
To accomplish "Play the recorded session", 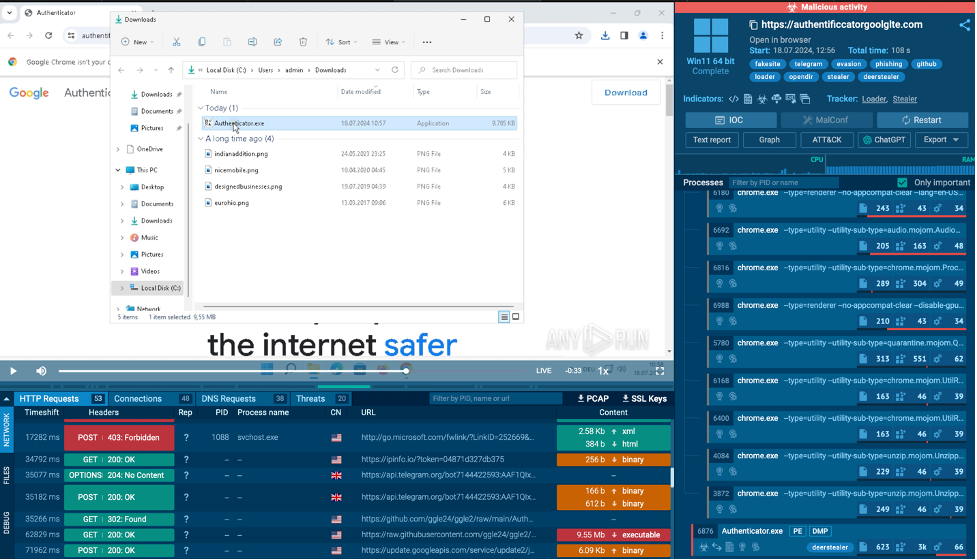I will (13, 371).
